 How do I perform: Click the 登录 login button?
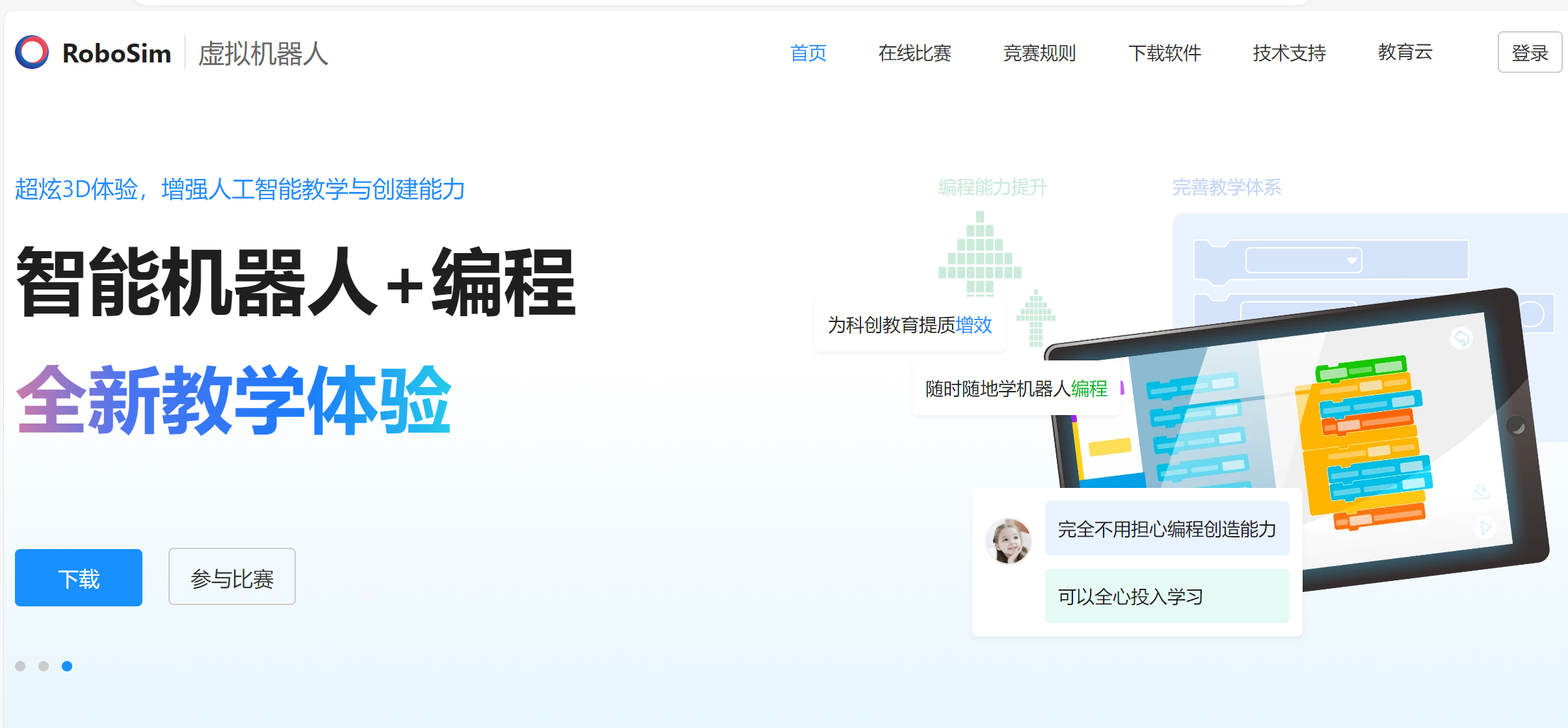click(x=1529, y=52)
